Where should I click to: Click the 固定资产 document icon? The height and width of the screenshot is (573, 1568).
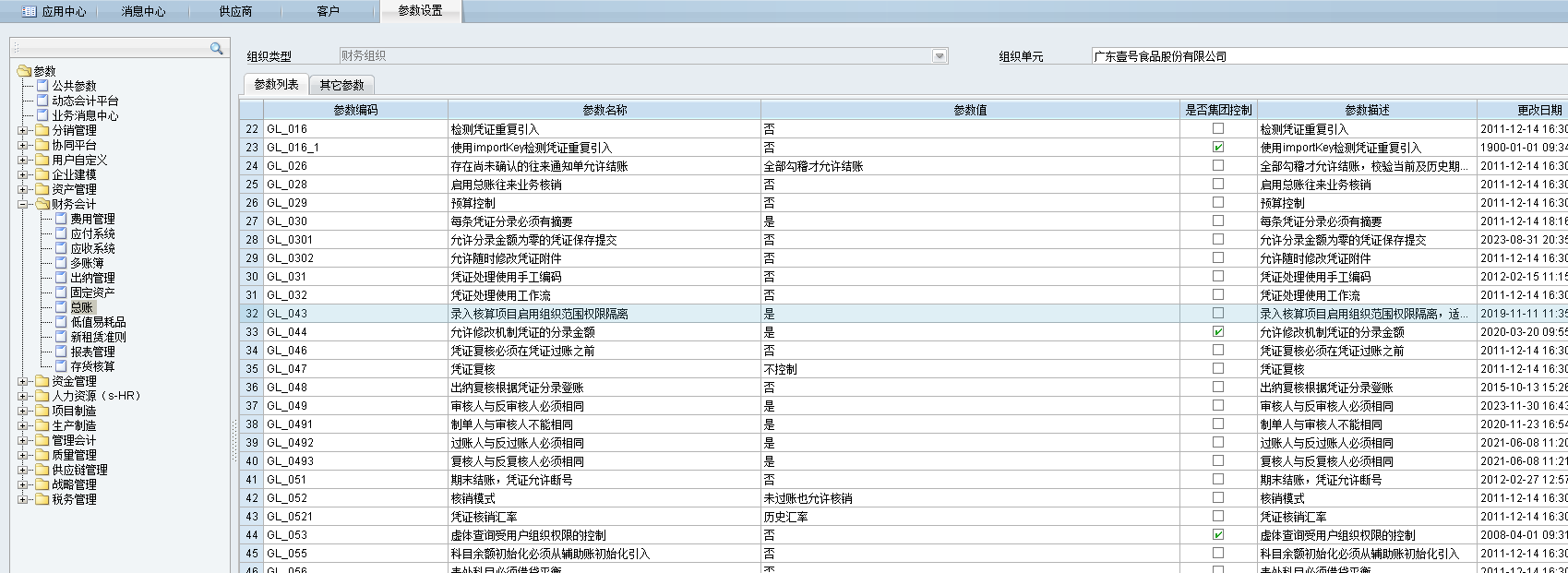tap(61, 292)
